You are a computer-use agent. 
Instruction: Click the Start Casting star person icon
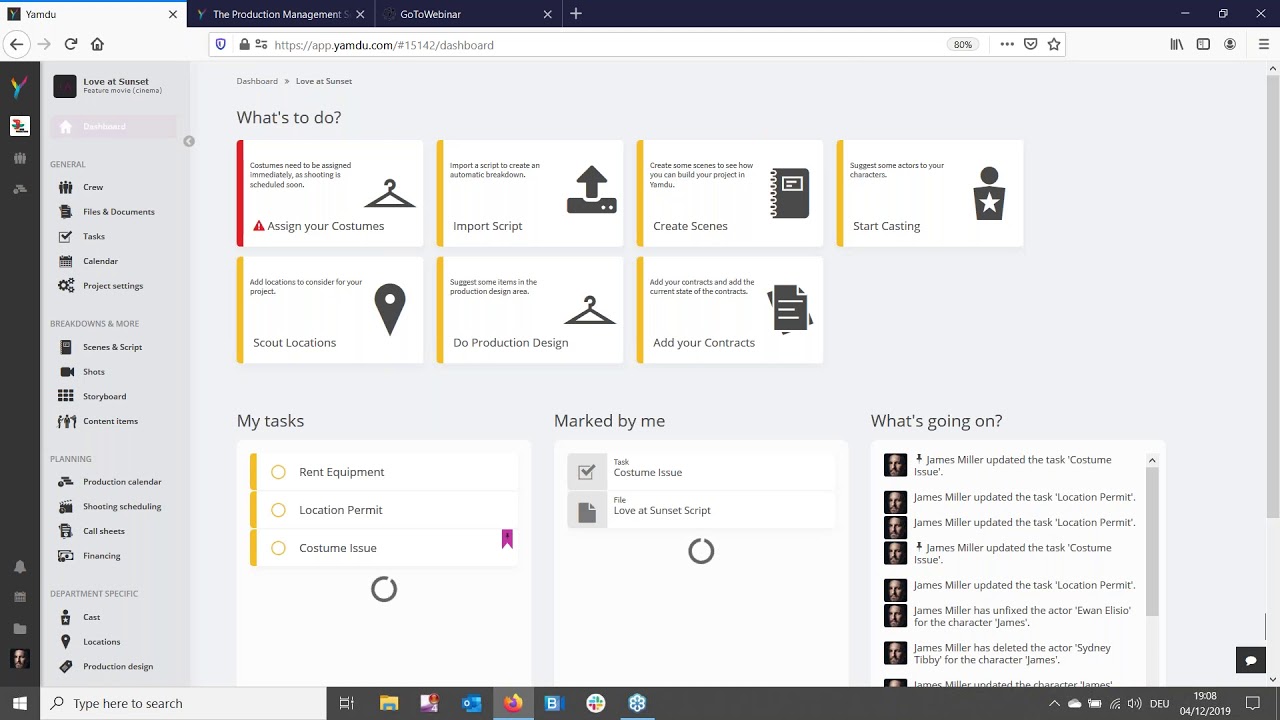(988, 193)
